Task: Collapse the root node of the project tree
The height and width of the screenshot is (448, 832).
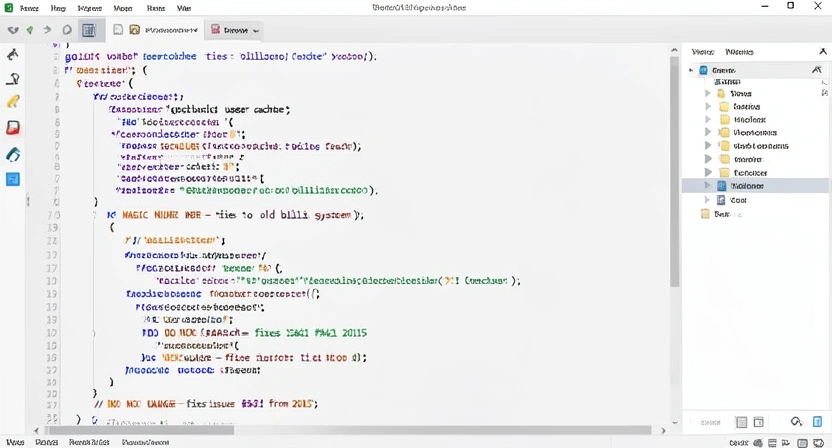Action: click(x=691, y=70)
